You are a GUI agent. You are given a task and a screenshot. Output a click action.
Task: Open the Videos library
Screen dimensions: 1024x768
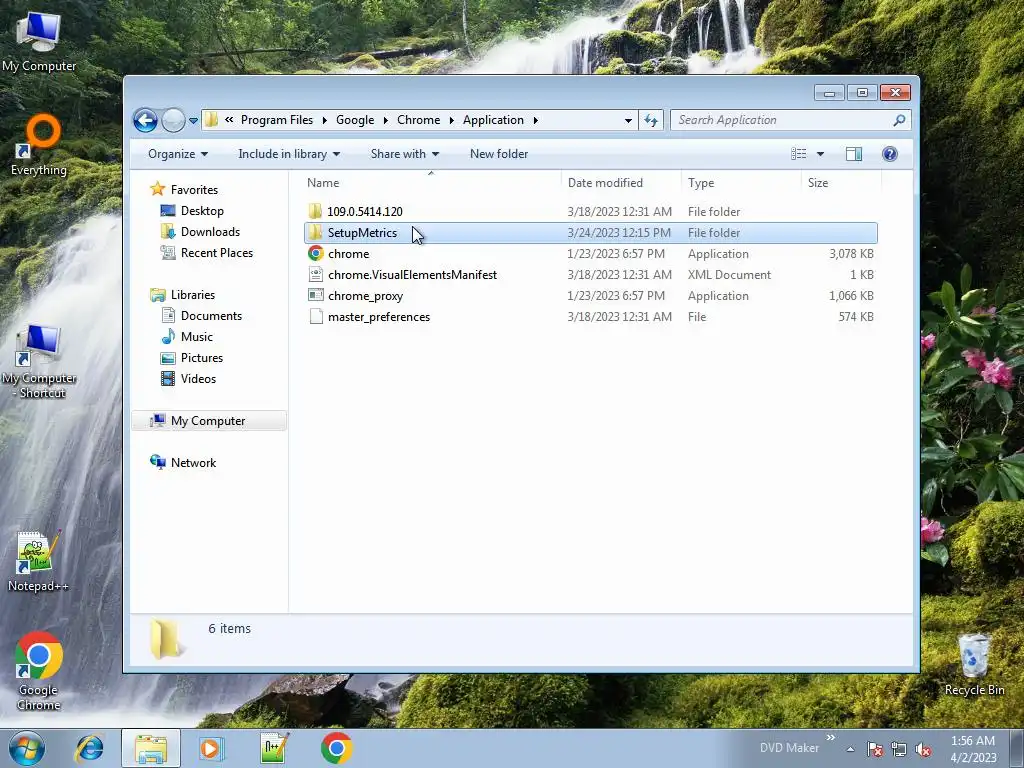click(x=198, y=379)
